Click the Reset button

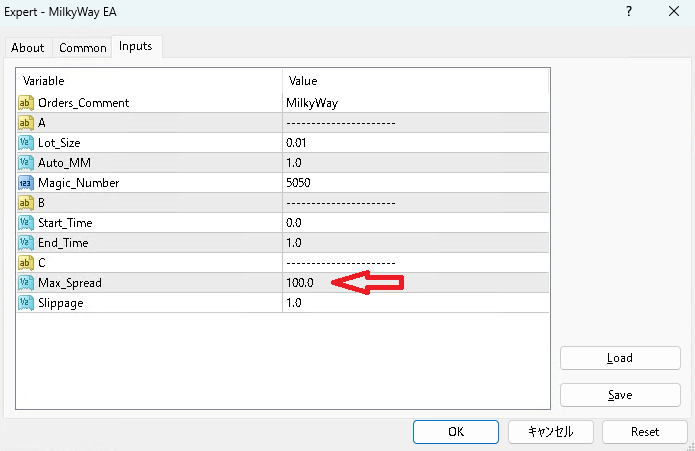coord(644,432)
